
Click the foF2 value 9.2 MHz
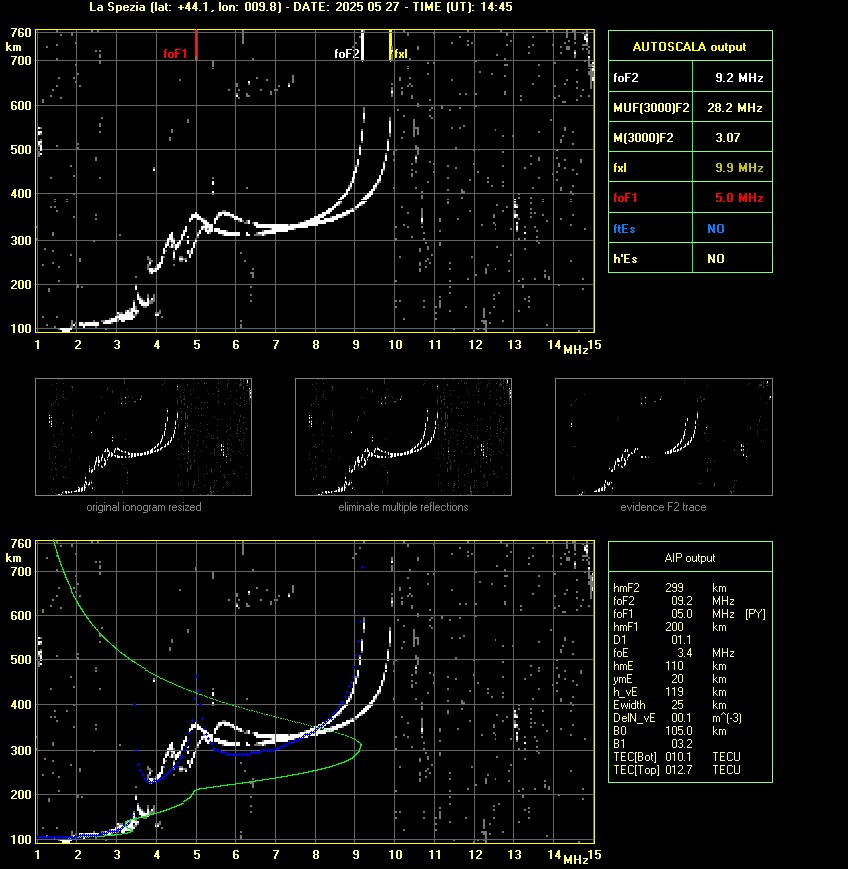(x=739, y=78)
